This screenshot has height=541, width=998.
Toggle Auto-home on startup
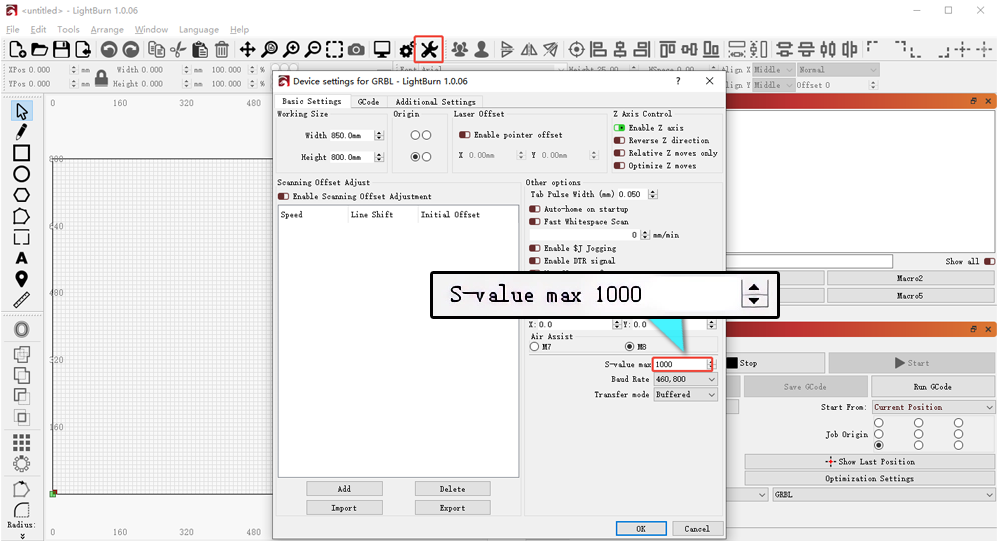[x=535, y=209]
